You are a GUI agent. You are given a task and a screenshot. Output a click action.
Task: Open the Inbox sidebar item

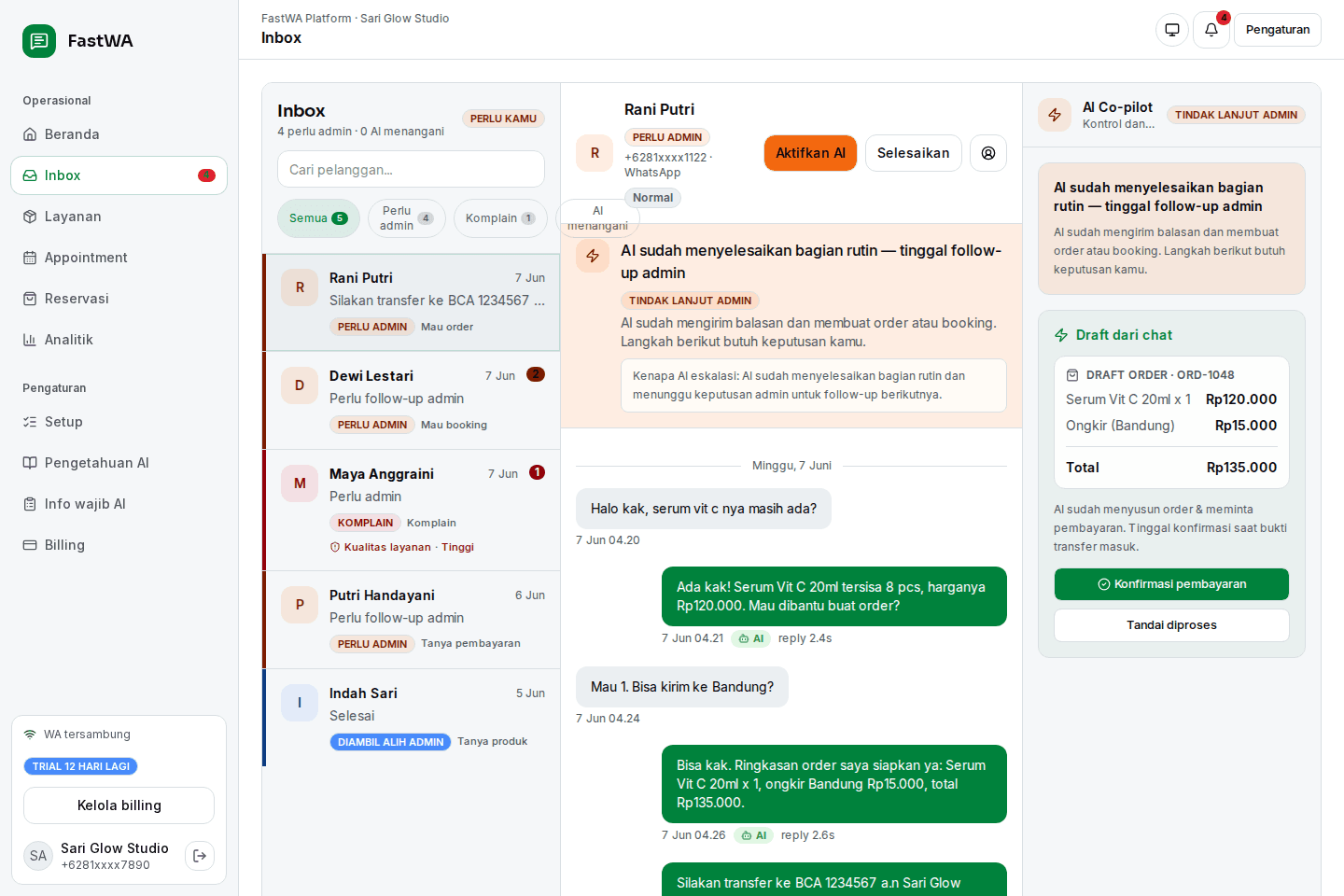[119, 175]
